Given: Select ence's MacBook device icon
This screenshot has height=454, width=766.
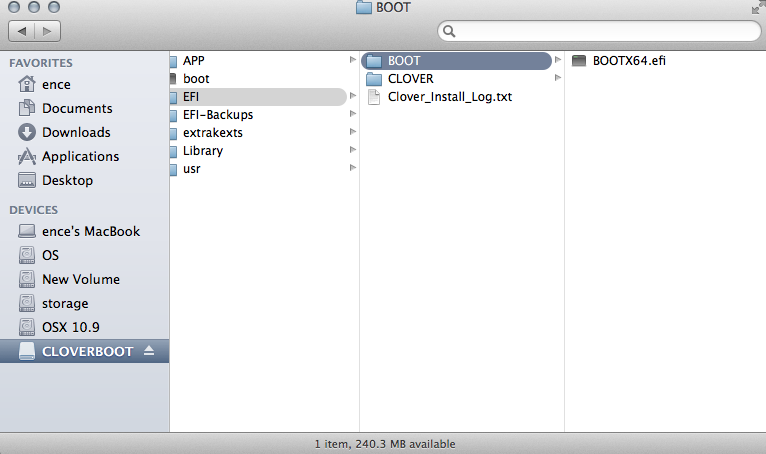Looking at the screenshot, I should pos(27,231).
